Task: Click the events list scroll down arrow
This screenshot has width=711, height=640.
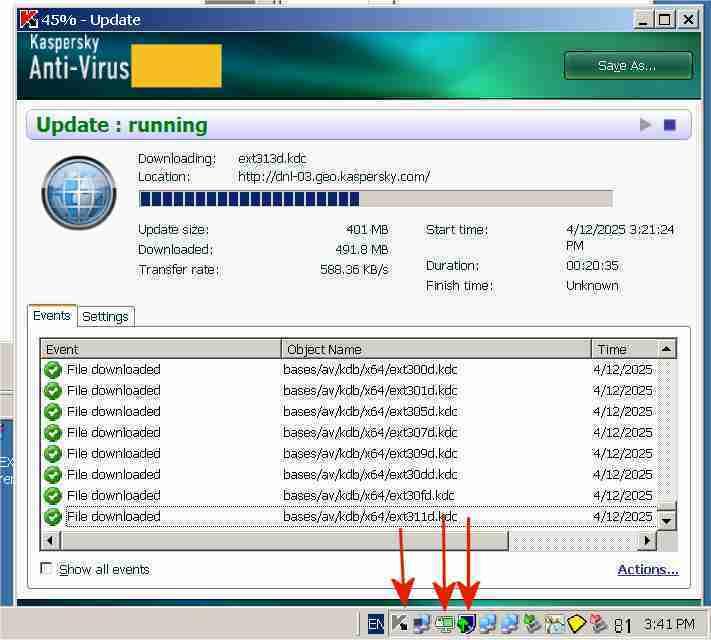Action: [666, 520]
